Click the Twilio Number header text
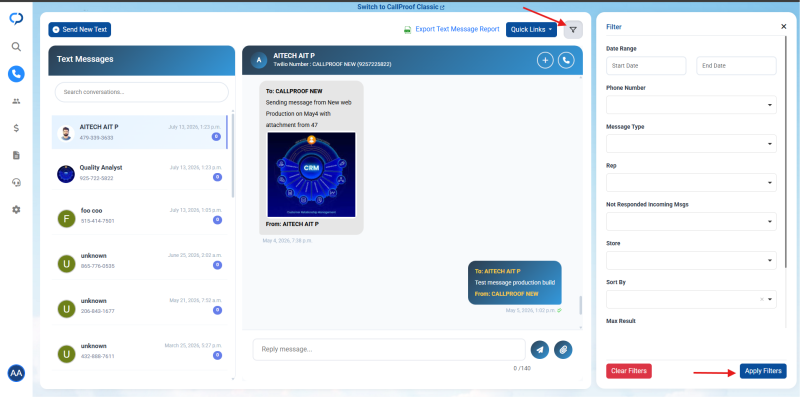The width and height of the screenshot is (800, 397). click(332, 64)
